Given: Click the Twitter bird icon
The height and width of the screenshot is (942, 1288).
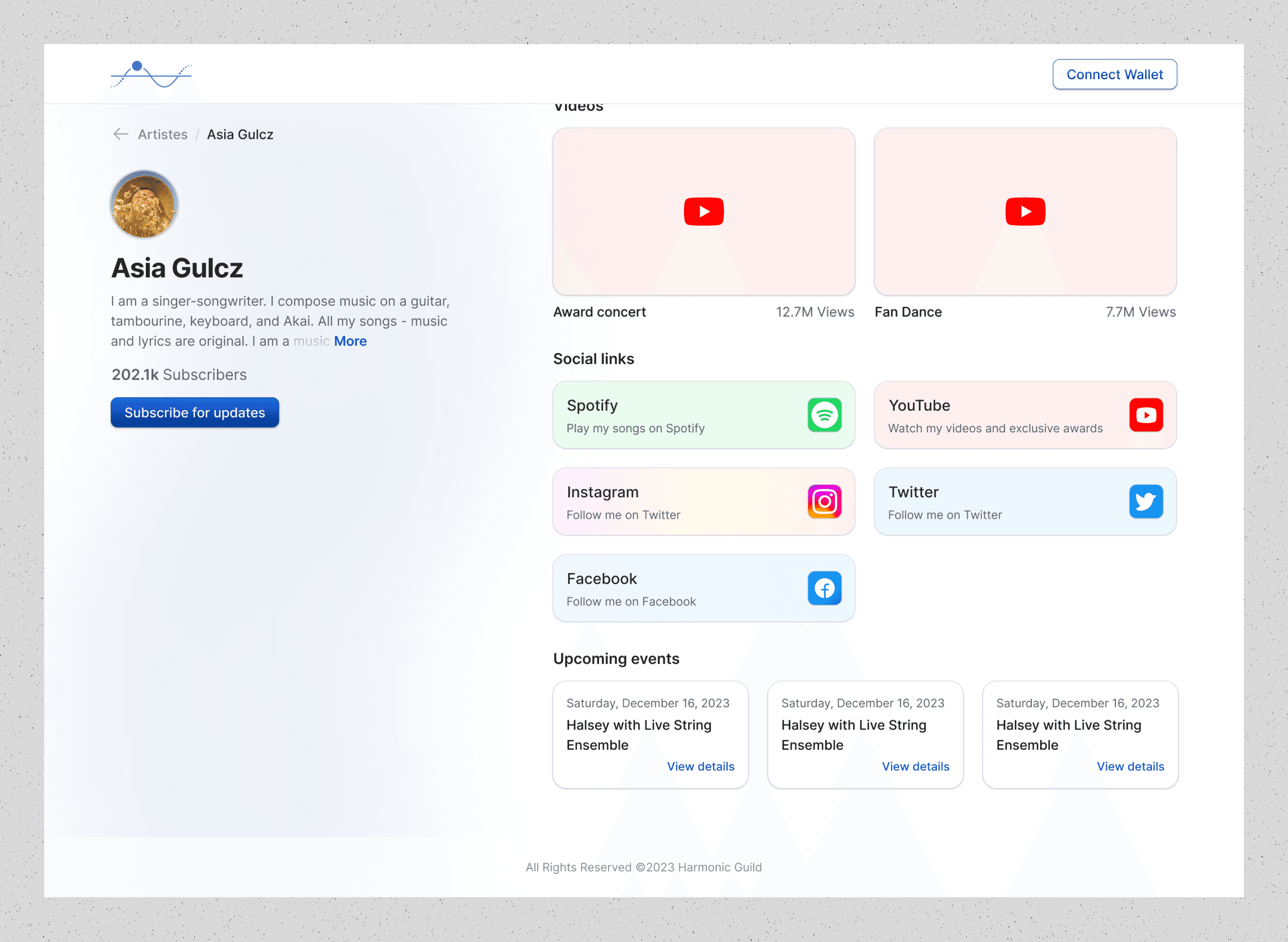Looking at the screenshot, I should pos(1145,502).
